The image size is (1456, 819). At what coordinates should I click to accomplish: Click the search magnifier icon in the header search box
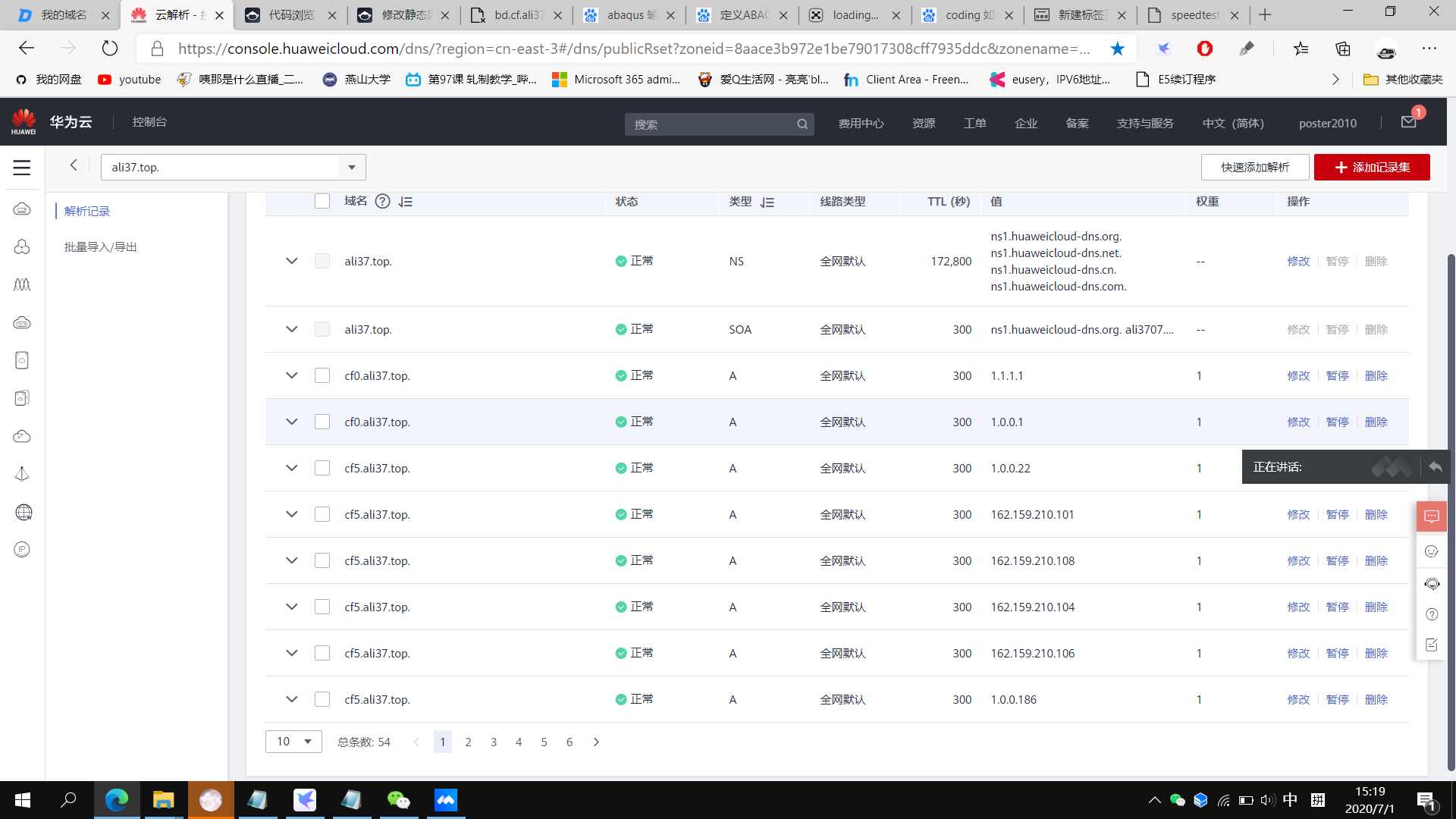(802, 124)
